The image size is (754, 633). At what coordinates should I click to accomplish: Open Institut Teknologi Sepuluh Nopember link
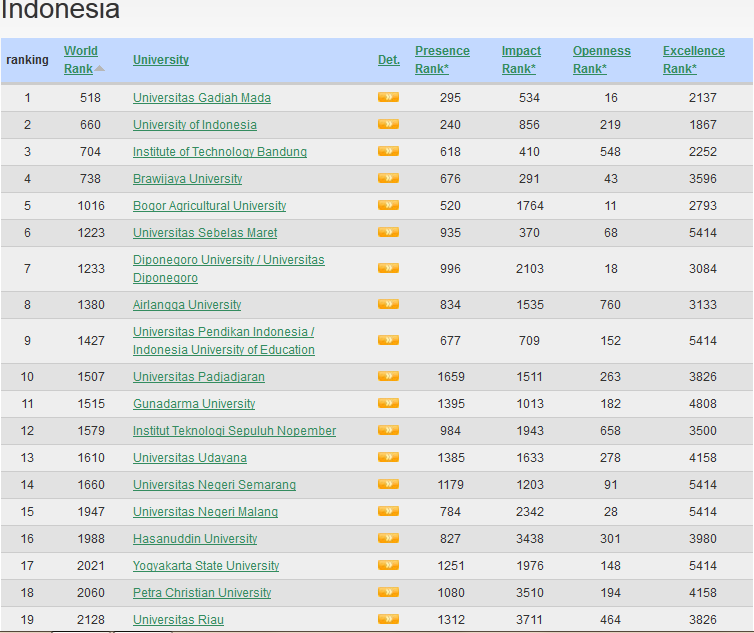(x=234, y=430)
